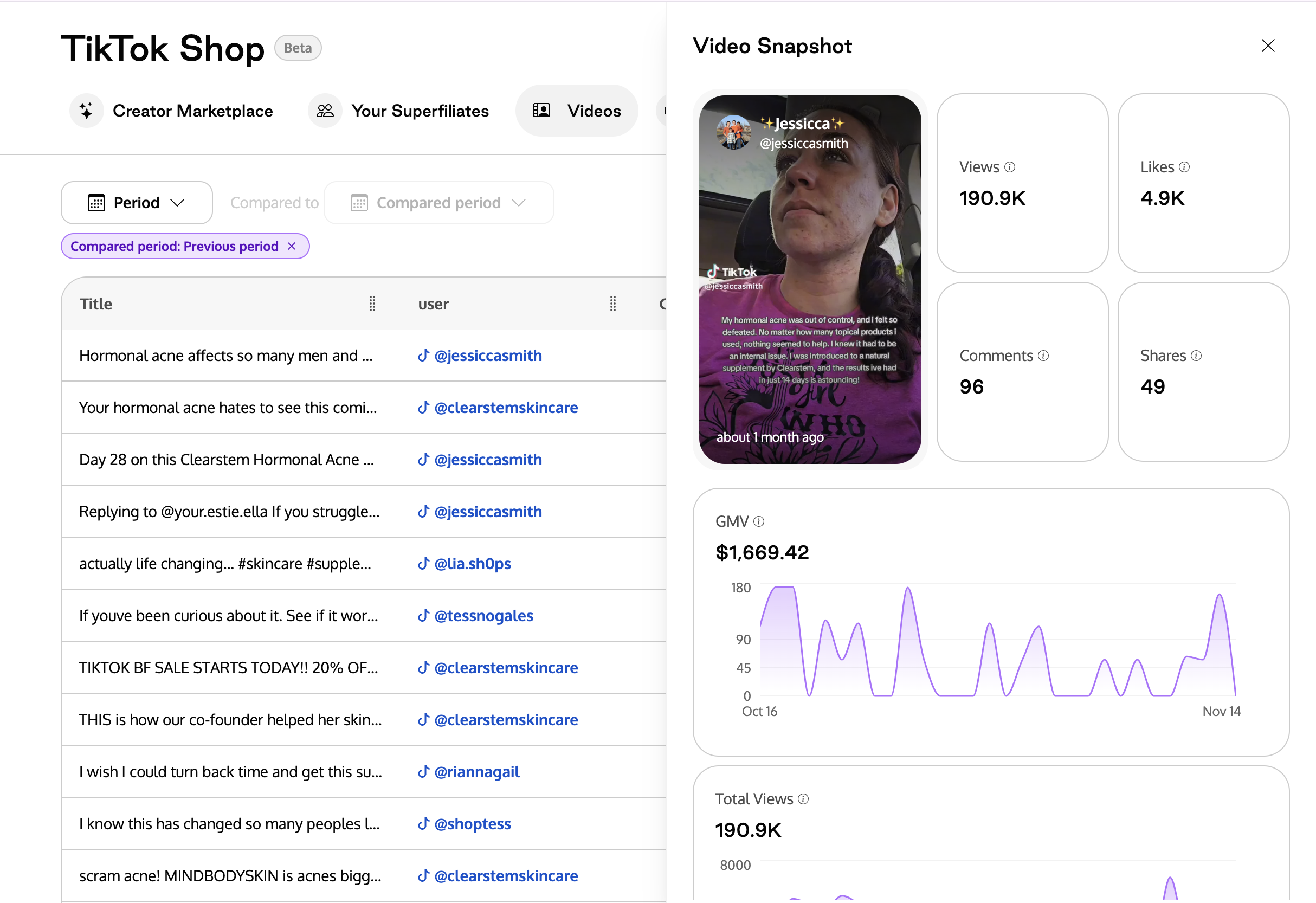This screenshot has height=903, width=1316.
Task: Open the @tessnogales user link
Action: point(483,616)
